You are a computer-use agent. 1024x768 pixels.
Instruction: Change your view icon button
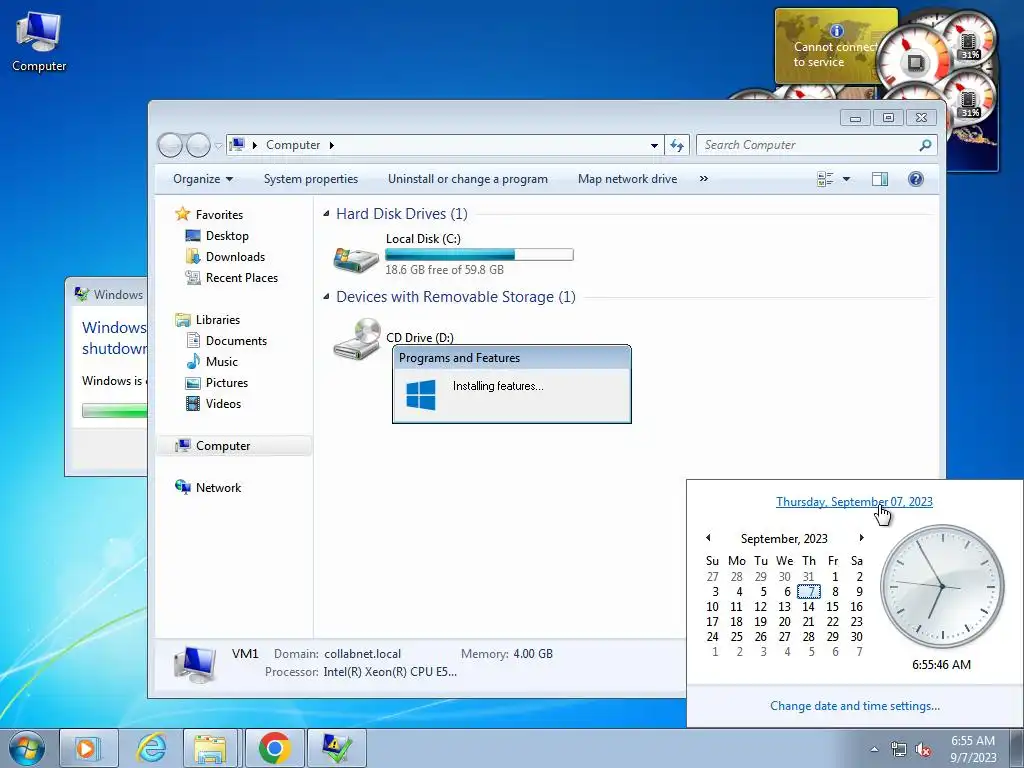click(x=825, y=179)
